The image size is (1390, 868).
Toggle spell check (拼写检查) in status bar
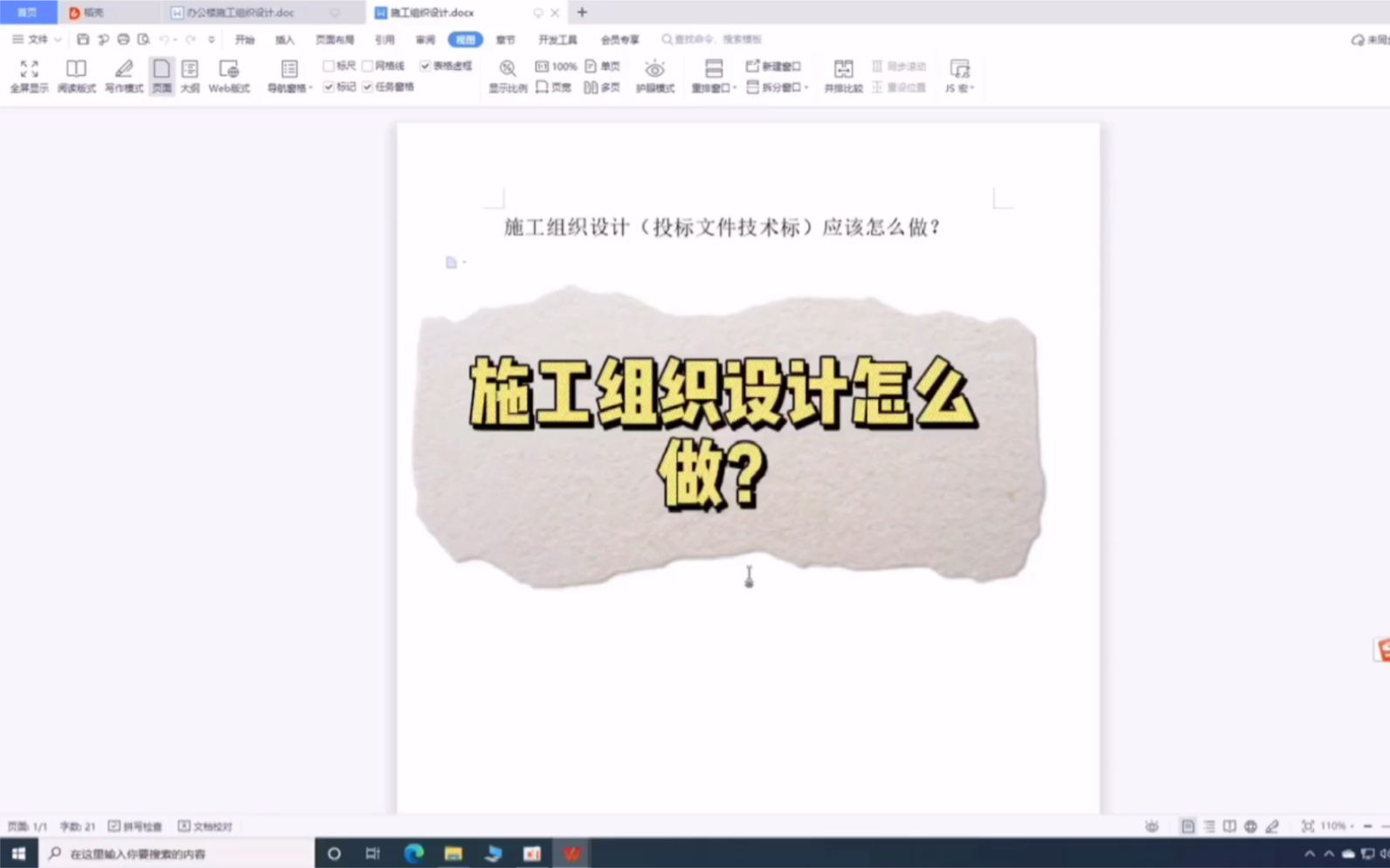point(135,826)
